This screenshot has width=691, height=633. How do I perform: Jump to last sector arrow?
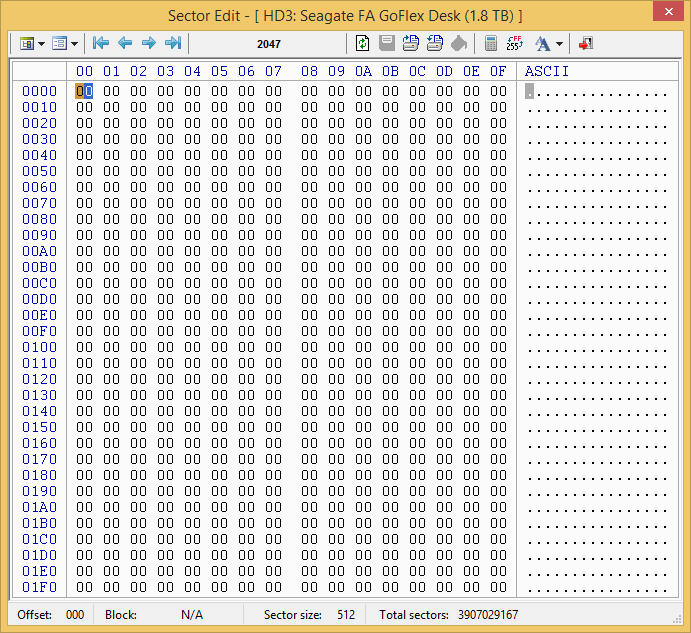[x=173, y=43]
